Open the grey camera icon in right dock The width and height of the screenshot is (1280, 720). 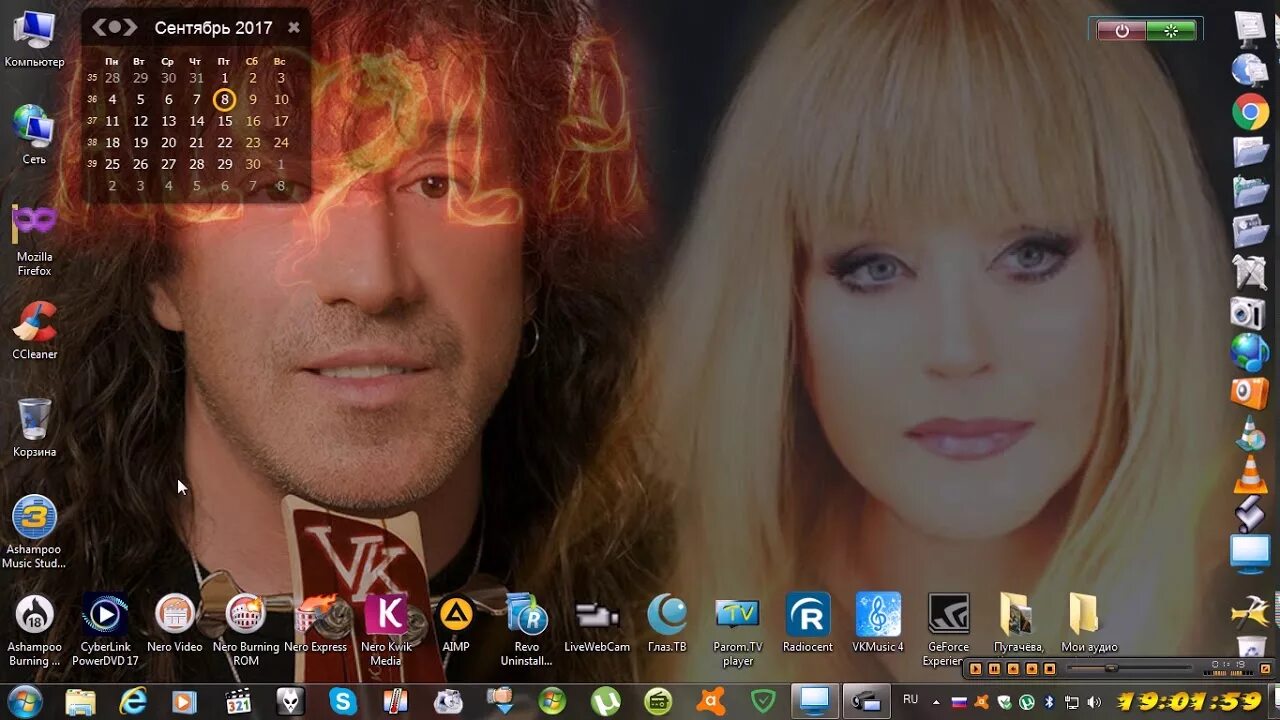click(1248, 313)
